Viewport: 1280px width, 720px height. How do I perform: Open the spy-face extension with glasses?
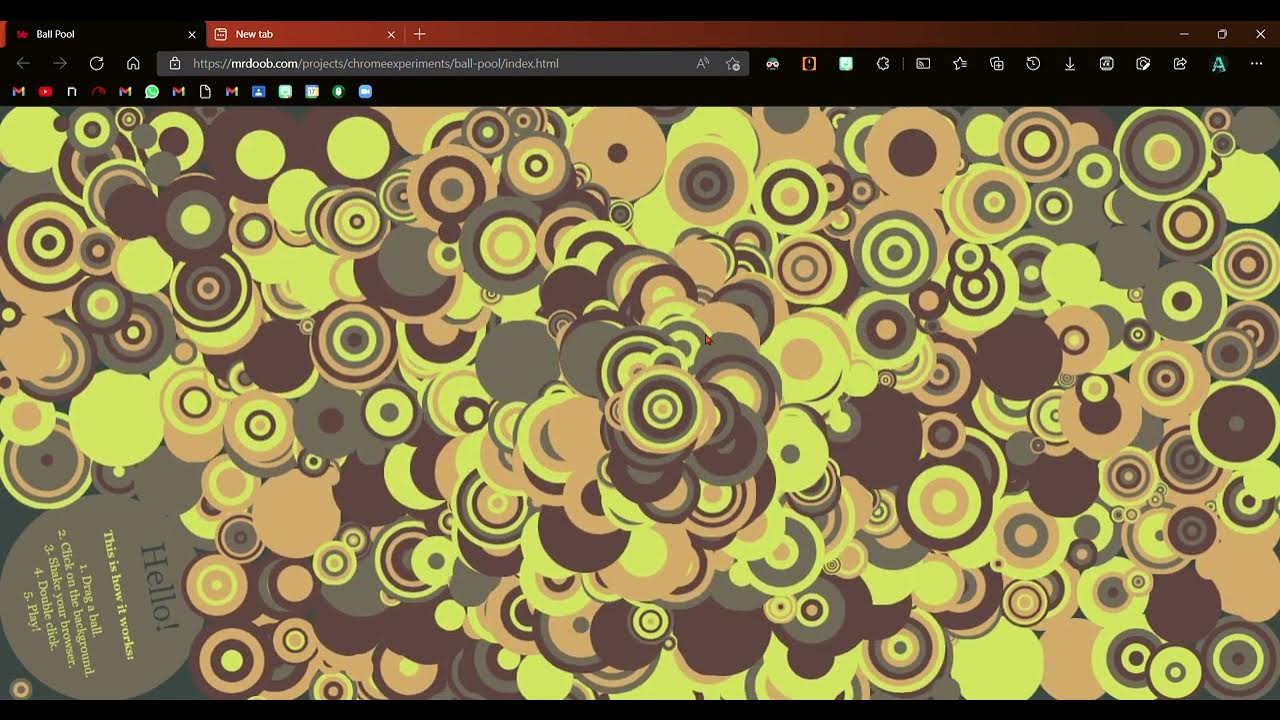point(772,63)
